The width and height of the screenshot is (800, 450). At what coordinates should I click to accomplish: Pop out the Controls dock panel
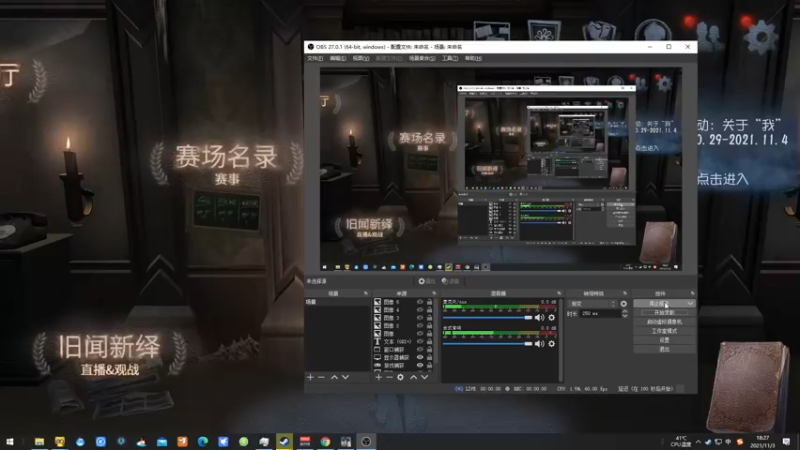[692, 293]
